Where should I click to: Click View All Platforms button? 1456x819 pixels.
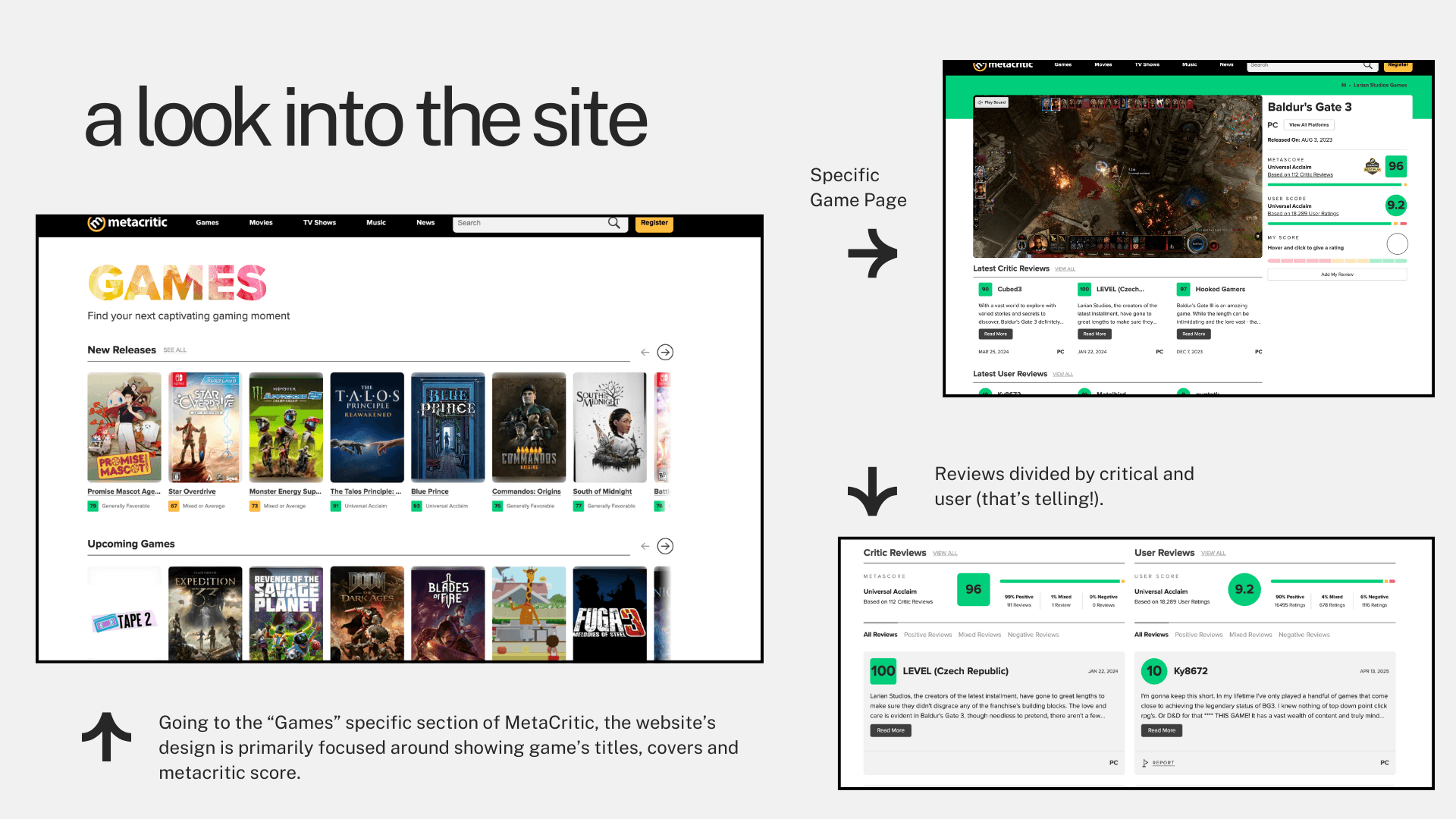pyautogui.click(x=1309, y=125)
